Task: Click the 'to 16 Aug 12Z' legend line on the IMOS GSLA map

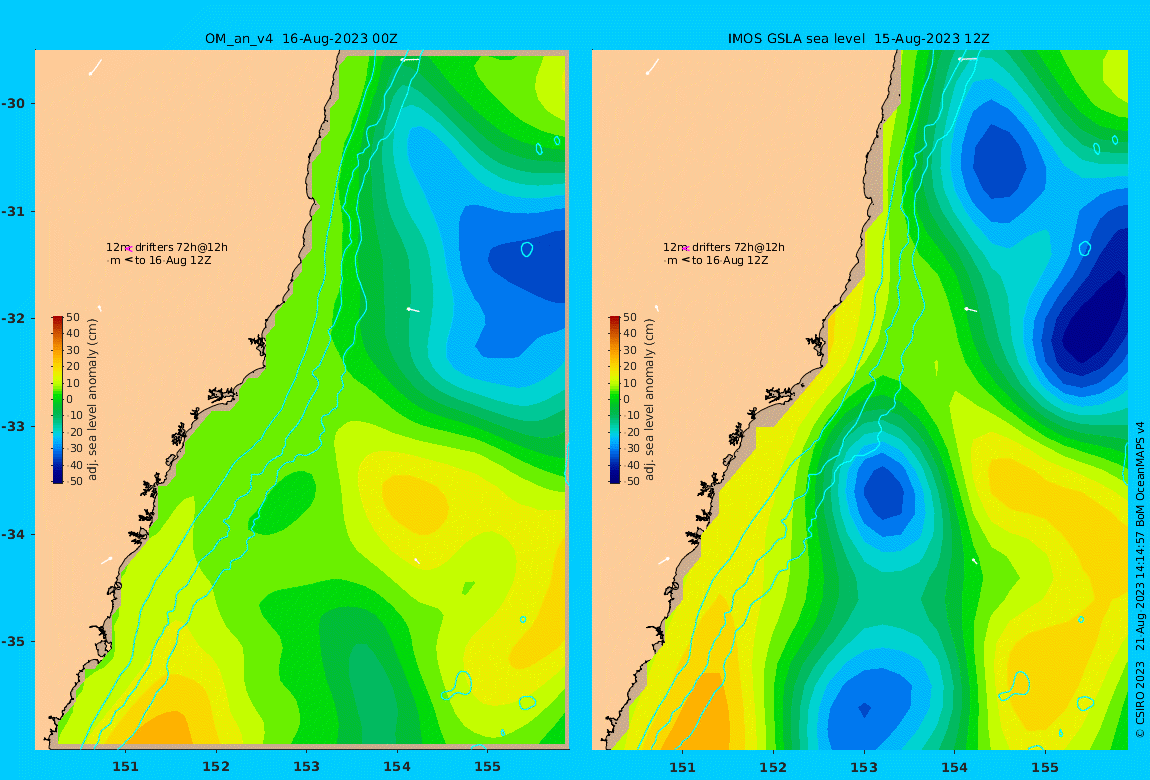Action: point(730,260)
